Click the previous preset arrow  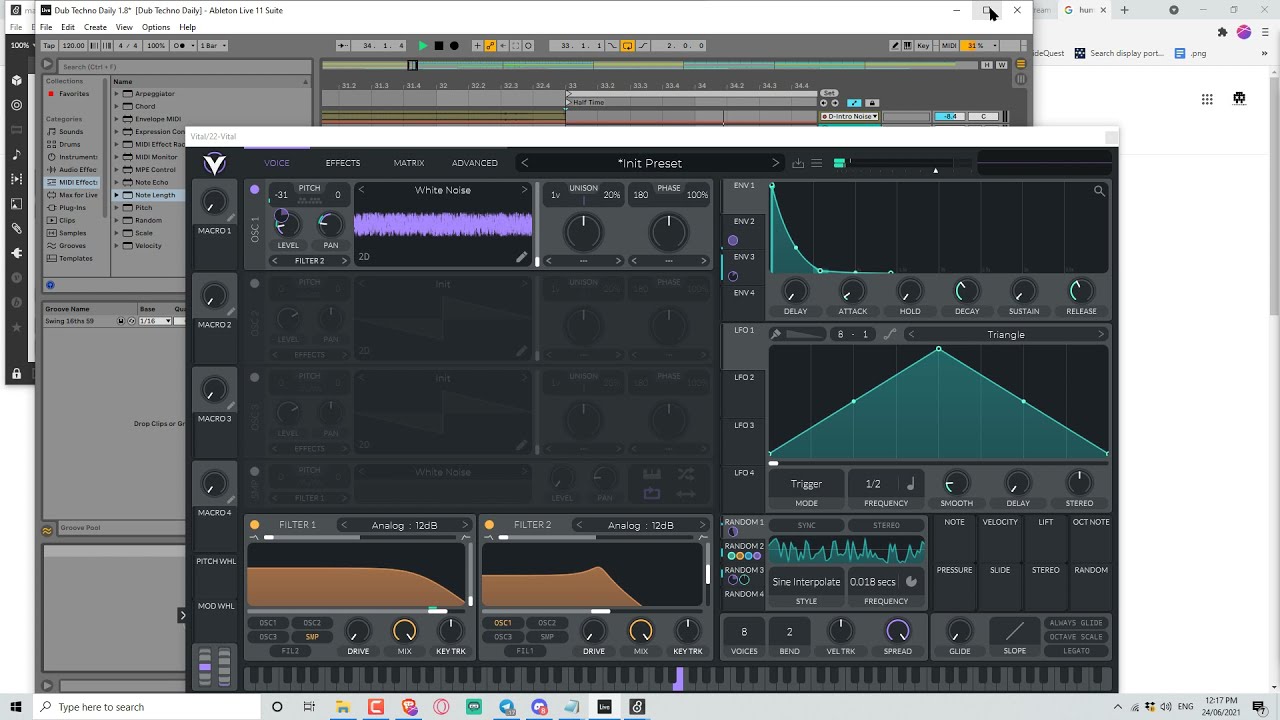point(524,163)
